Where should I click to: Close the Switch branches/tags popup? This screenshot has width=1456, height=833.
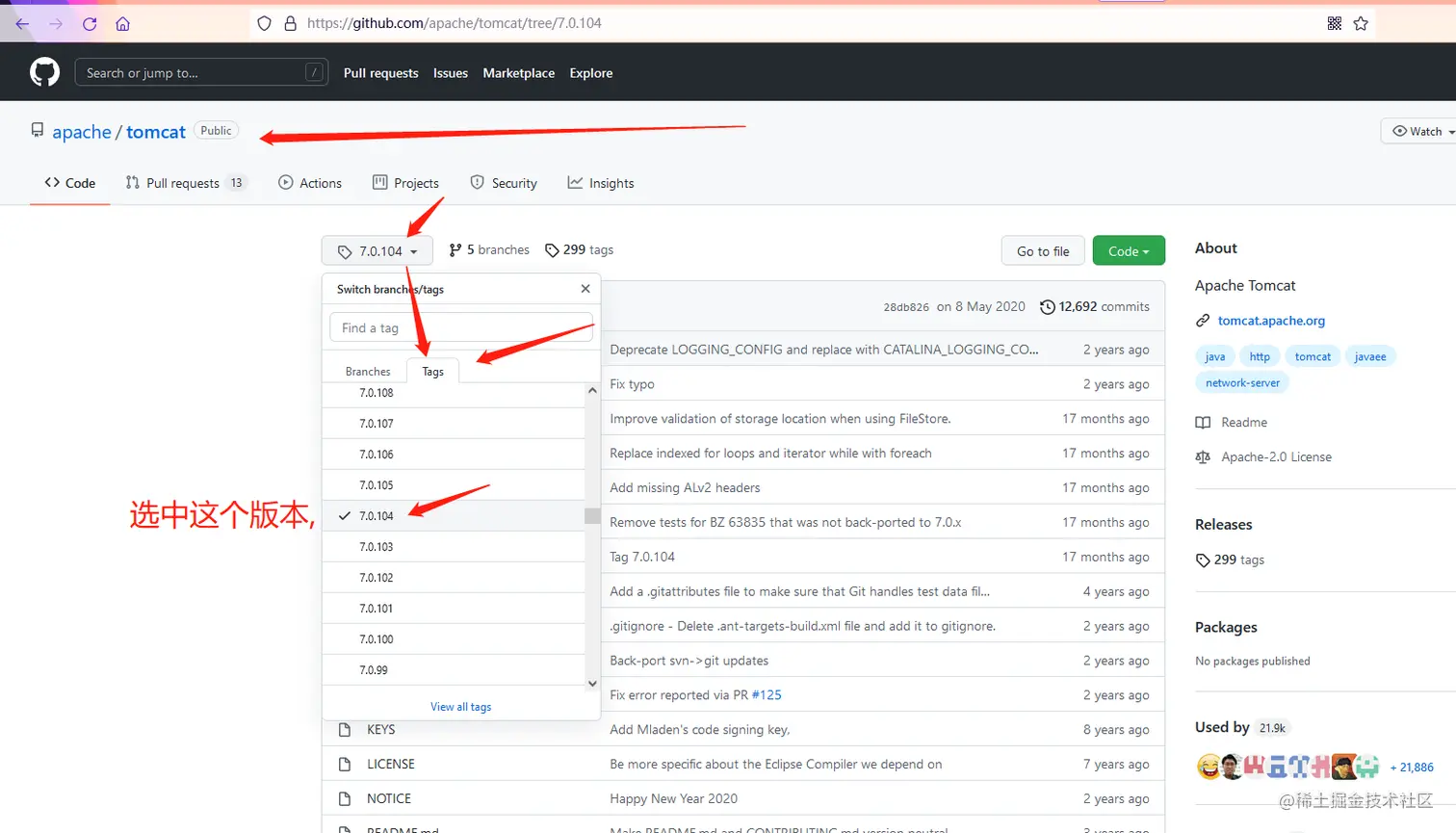coord(585,289)
